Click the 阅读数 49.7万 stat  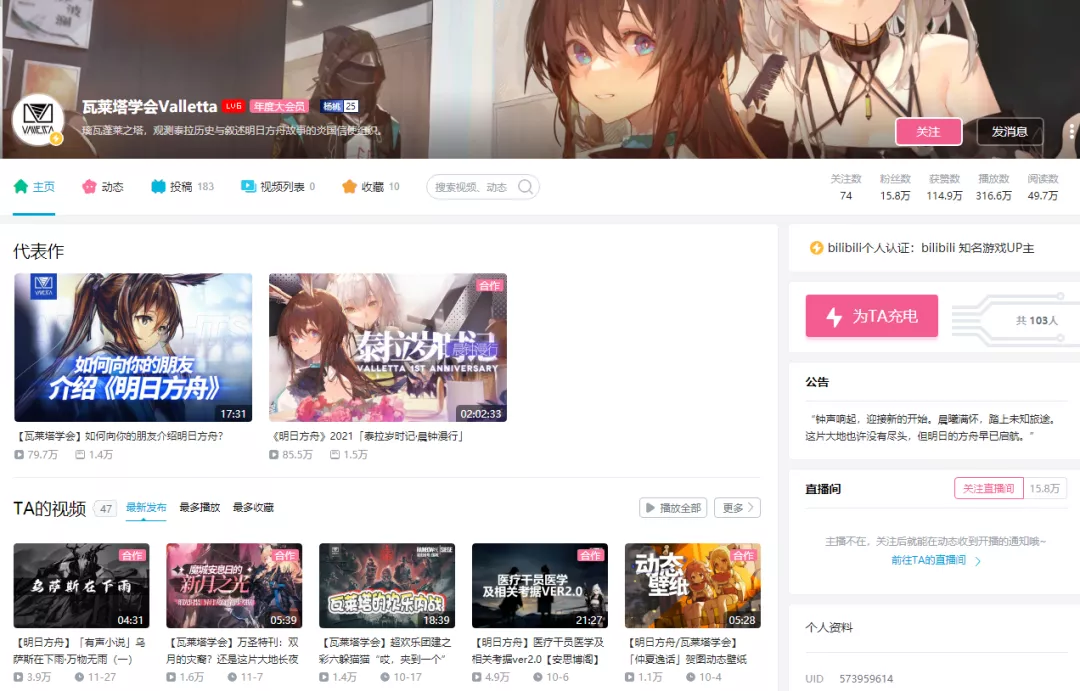click(1043, 187)
